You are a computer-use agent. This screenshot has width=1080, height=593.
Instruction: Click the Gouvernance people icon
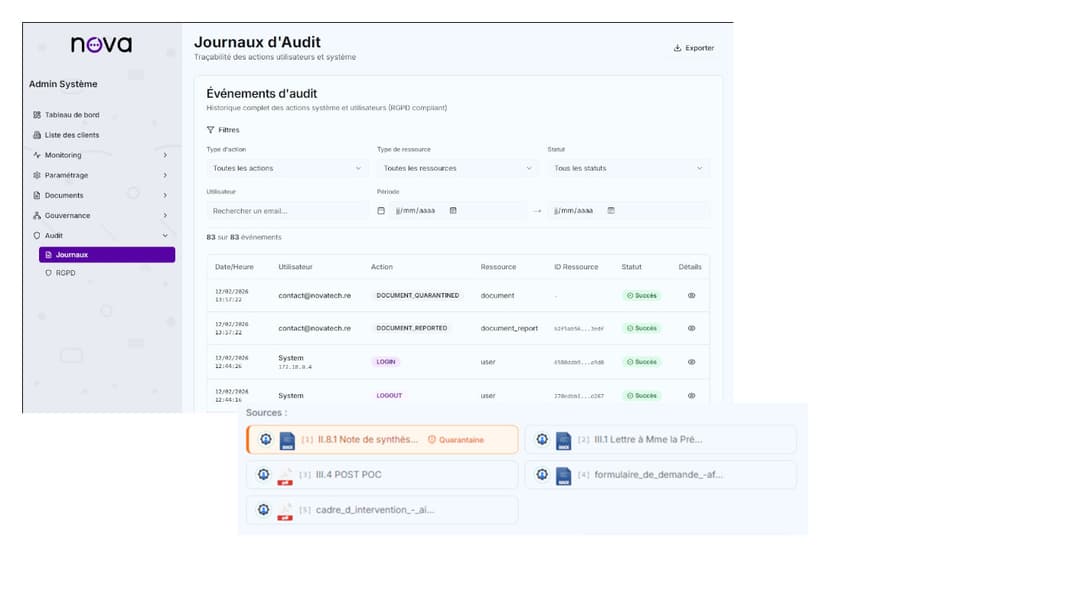tap(36, 215)
